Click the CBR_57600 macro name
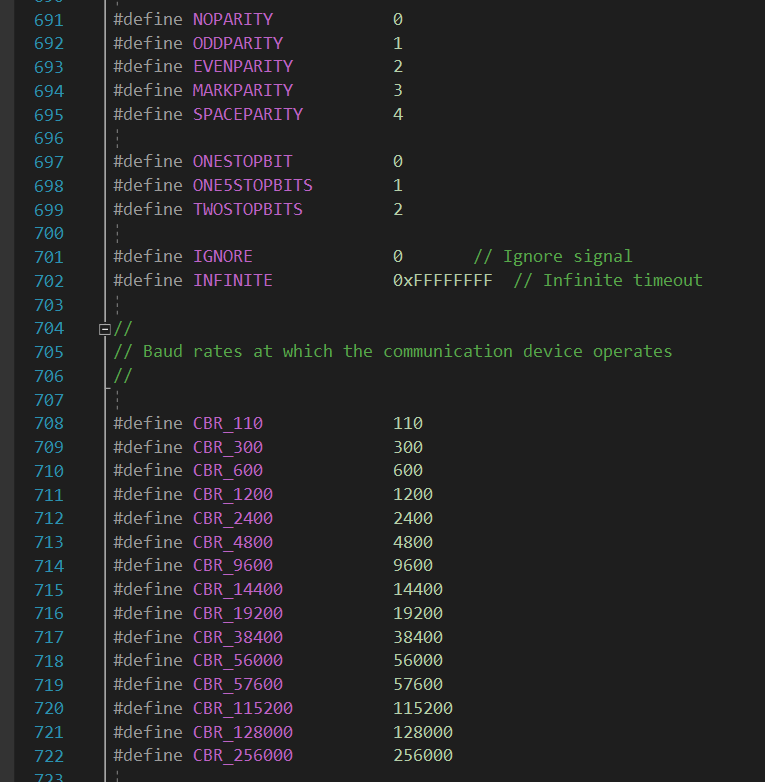This screenshot has width=765, height=782. (238, 684)
